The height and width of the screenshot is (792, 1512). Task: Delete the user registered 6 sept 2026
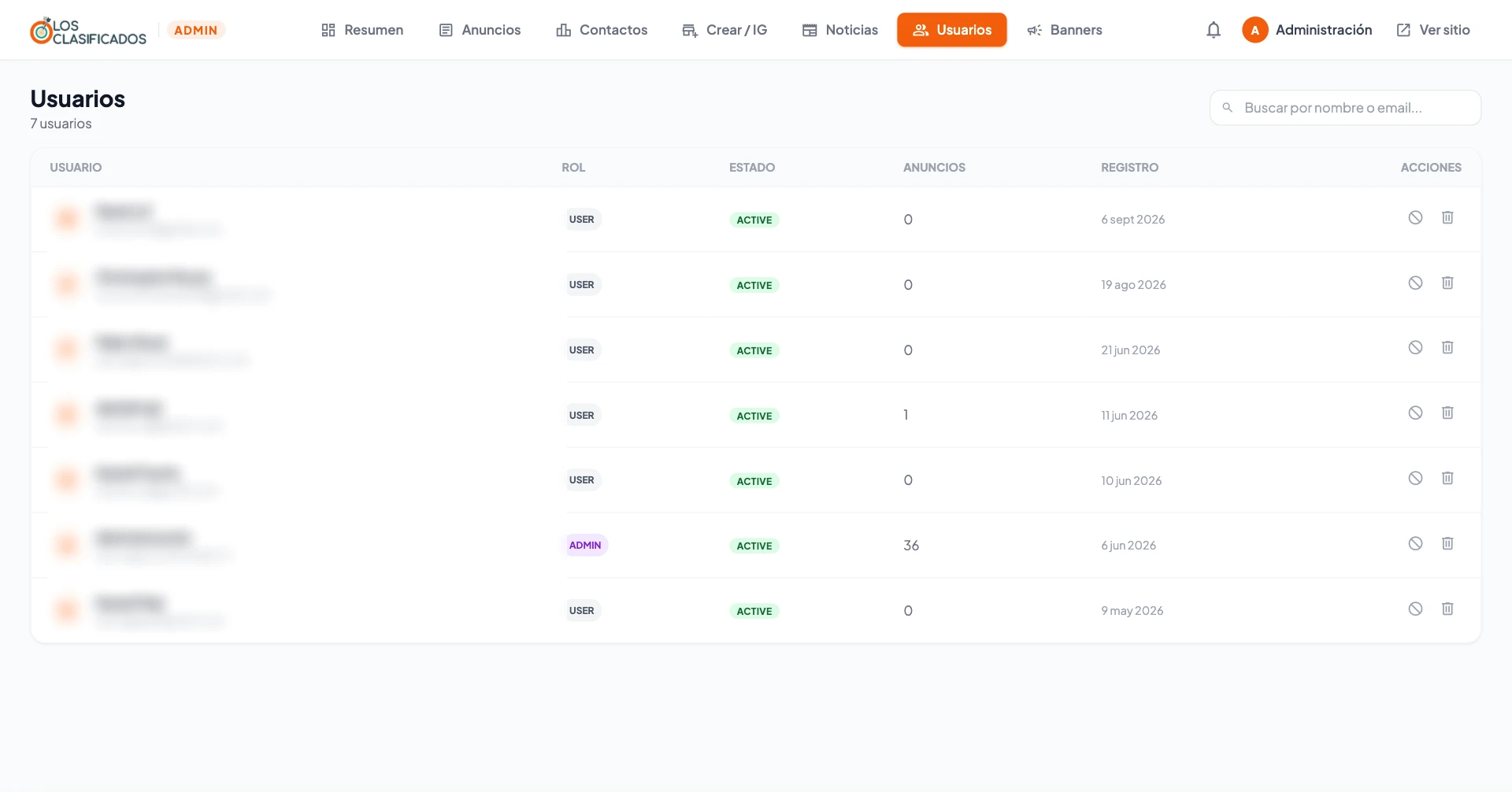(x=1447, y=218)
